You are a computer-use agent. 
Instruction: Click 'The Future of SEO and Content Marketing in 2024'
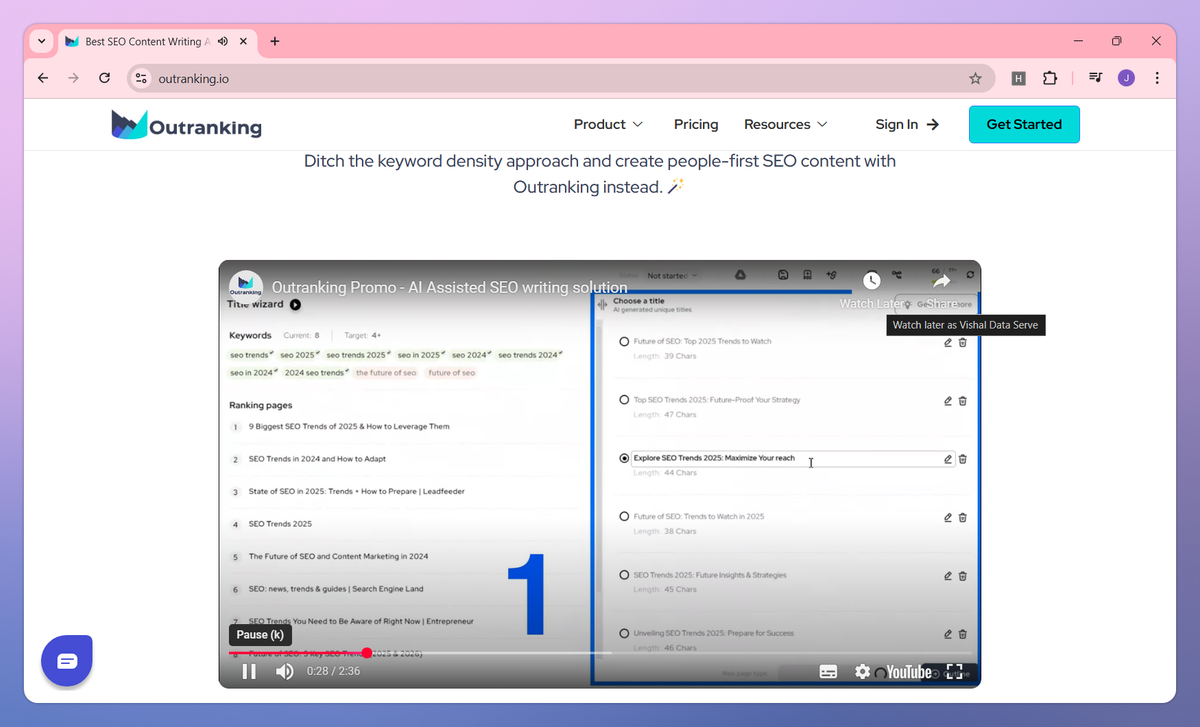click(x=338, y=556)
